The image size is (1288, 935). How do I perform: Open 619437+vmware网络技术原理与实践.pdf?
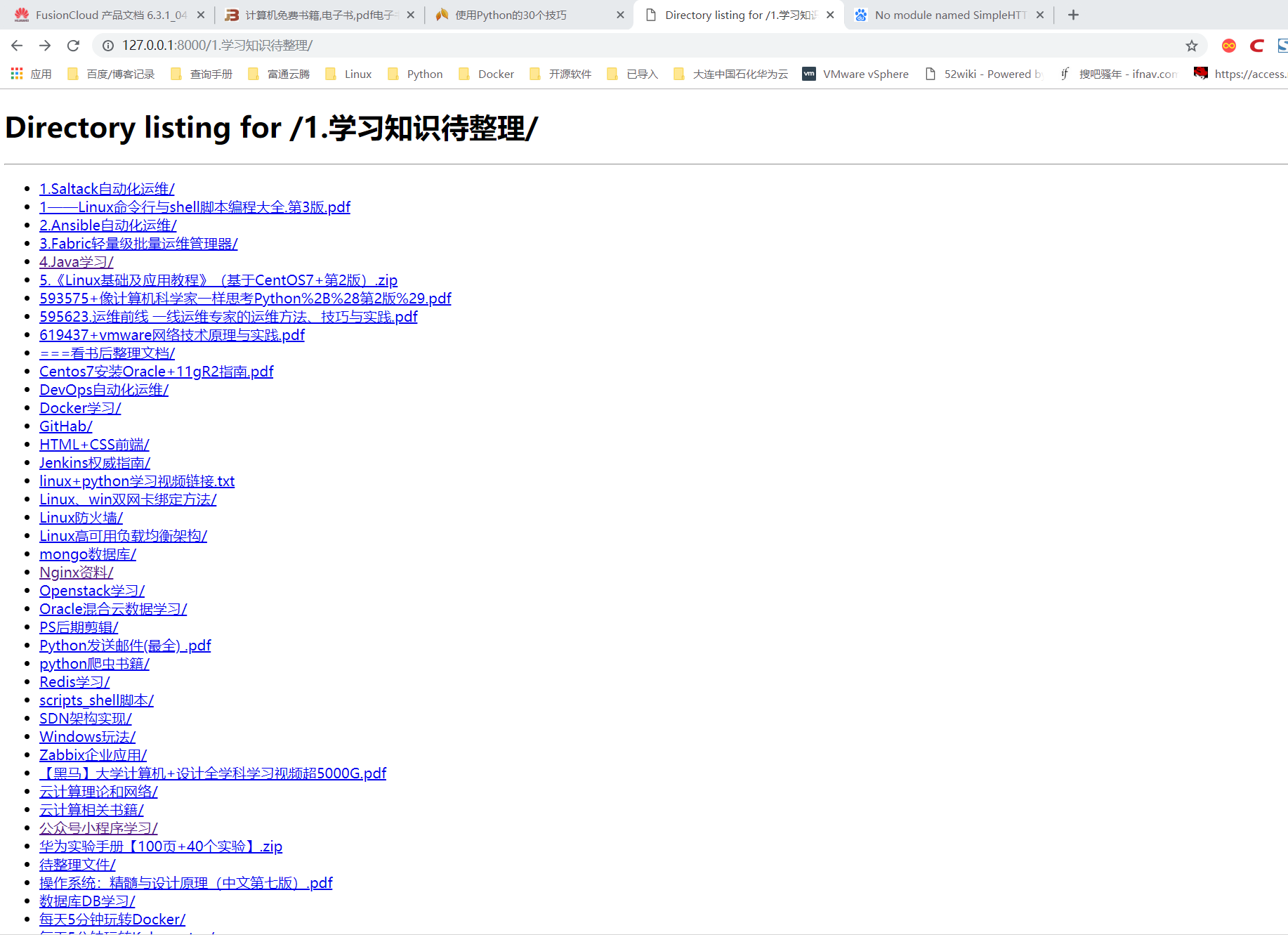click(172, 335)
